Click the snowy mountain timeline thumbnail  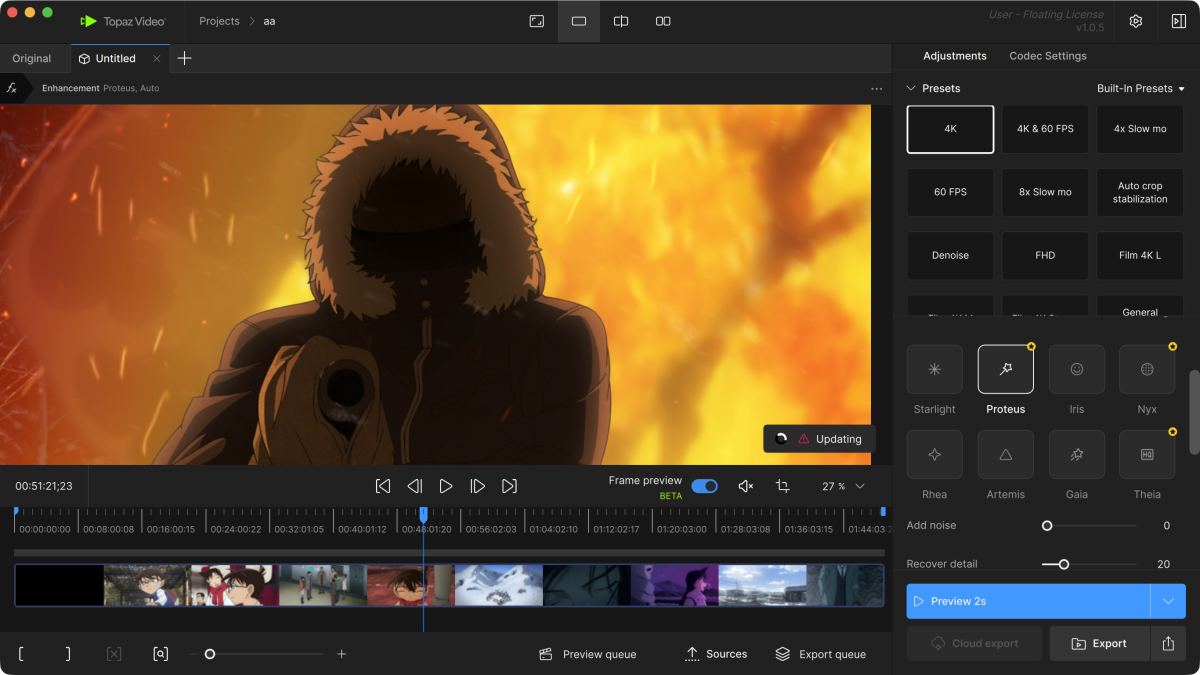(498, 585)
